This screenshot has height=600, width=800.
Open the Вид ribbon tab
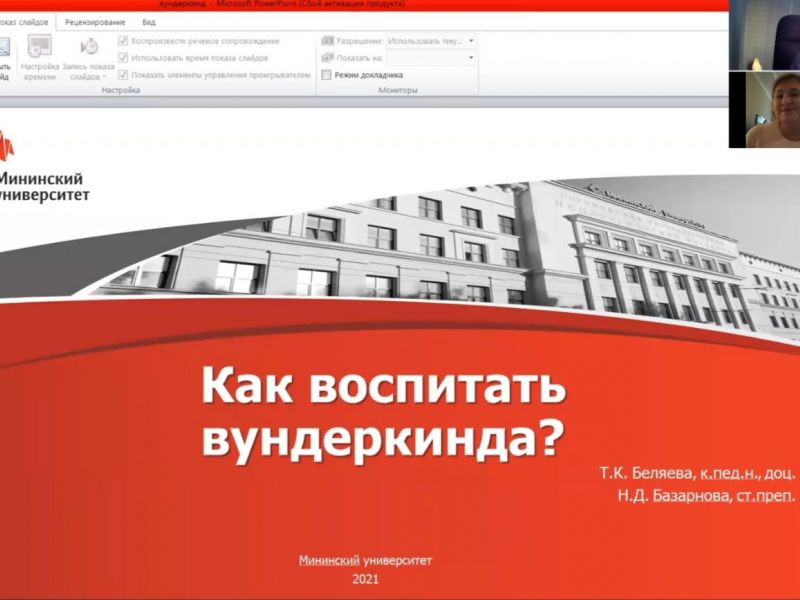[x=149, y=21]
